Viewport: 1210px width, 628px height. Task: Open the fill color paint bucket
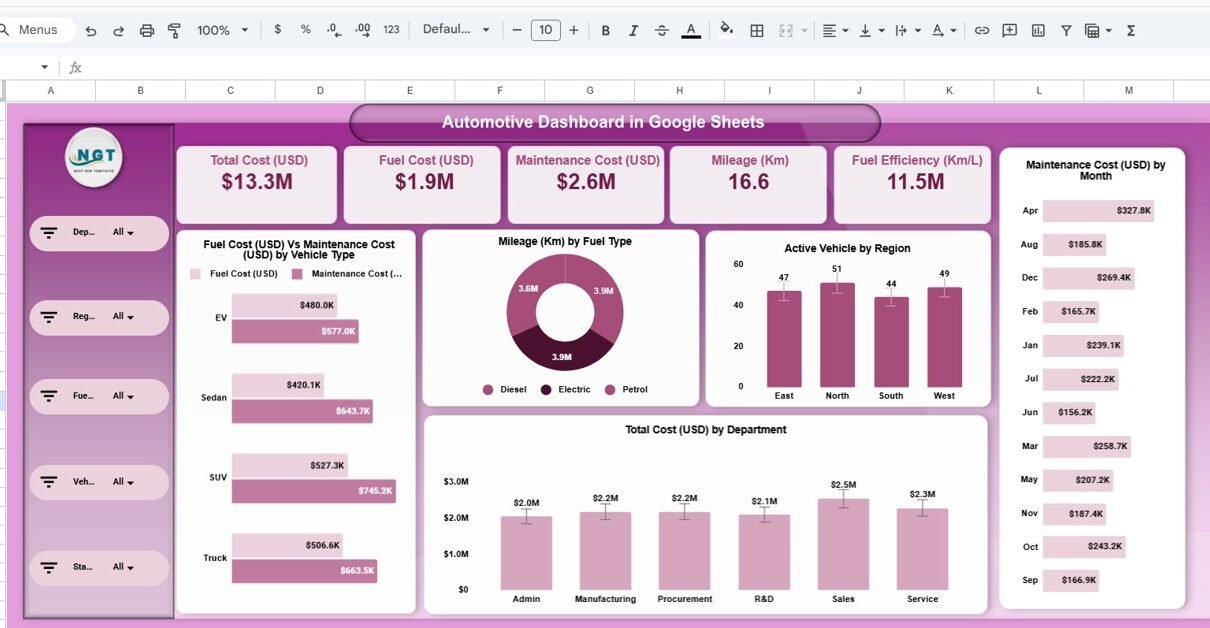click(x=727, y=30)
